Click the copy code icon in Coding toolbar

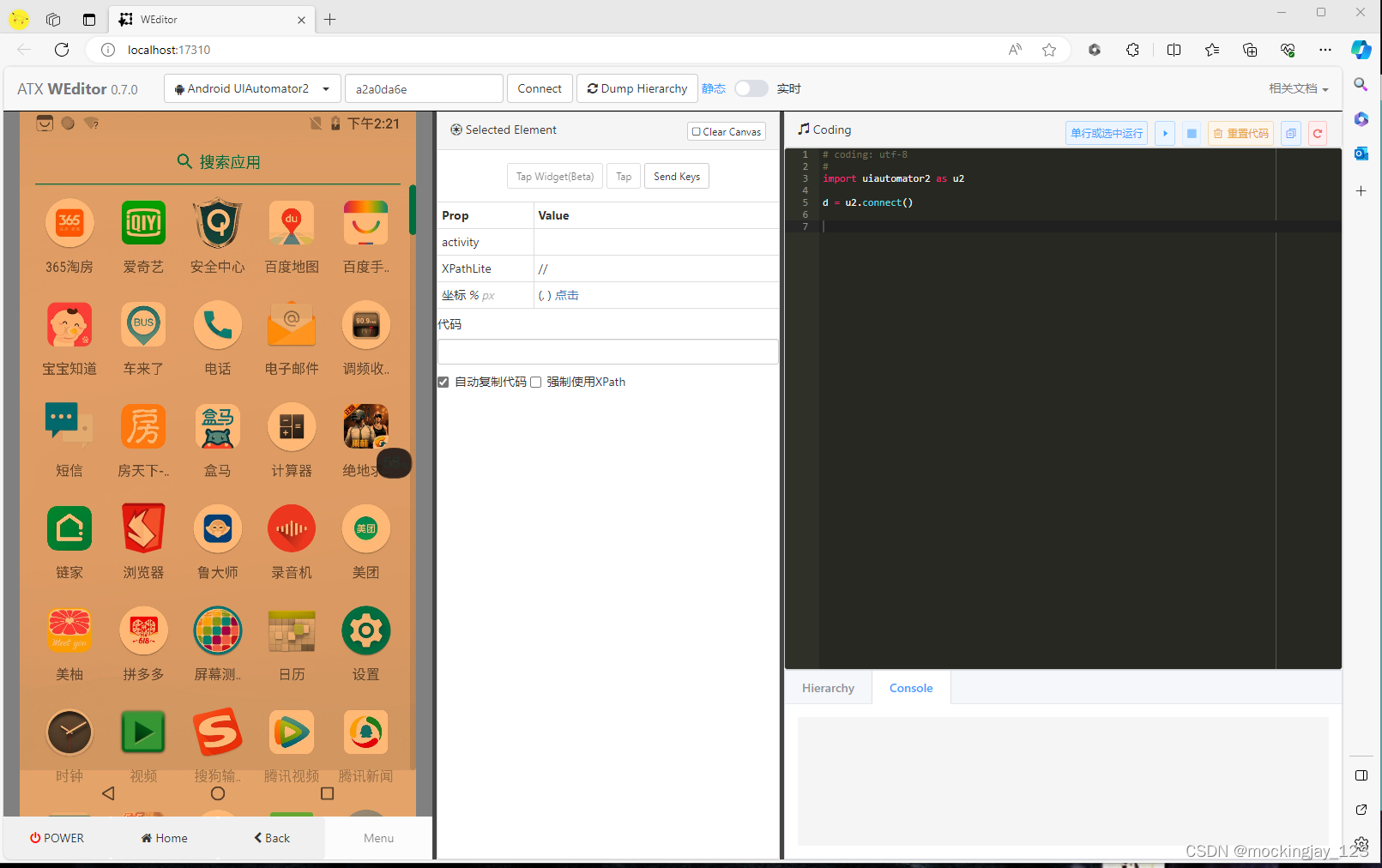tap(1291, 133)
